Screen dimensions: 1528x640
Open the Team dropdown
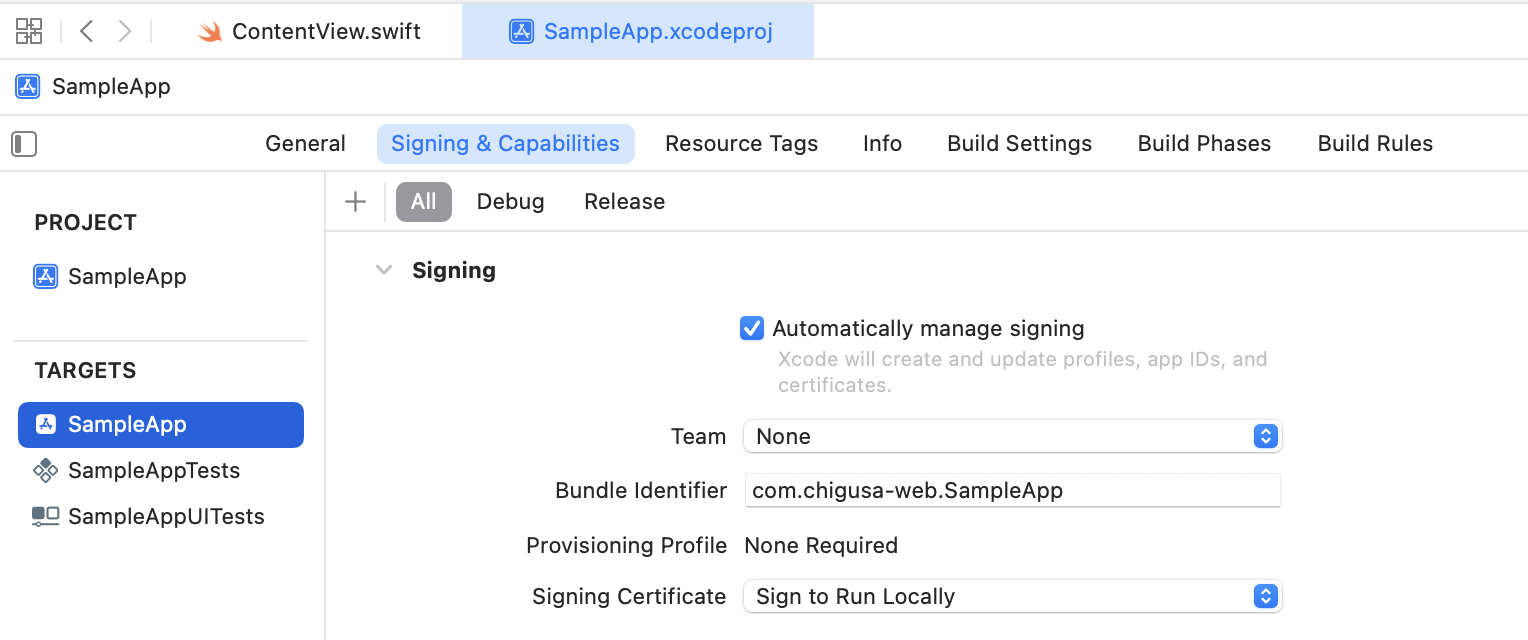(1012, 437)
